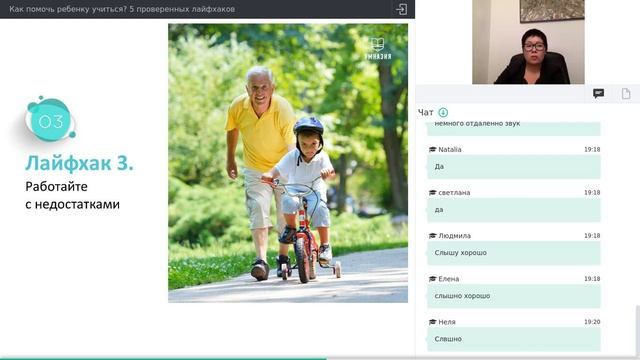Click the graduation cap icon next to Неля
Viewport: 640px width, 360px height.
433,322
